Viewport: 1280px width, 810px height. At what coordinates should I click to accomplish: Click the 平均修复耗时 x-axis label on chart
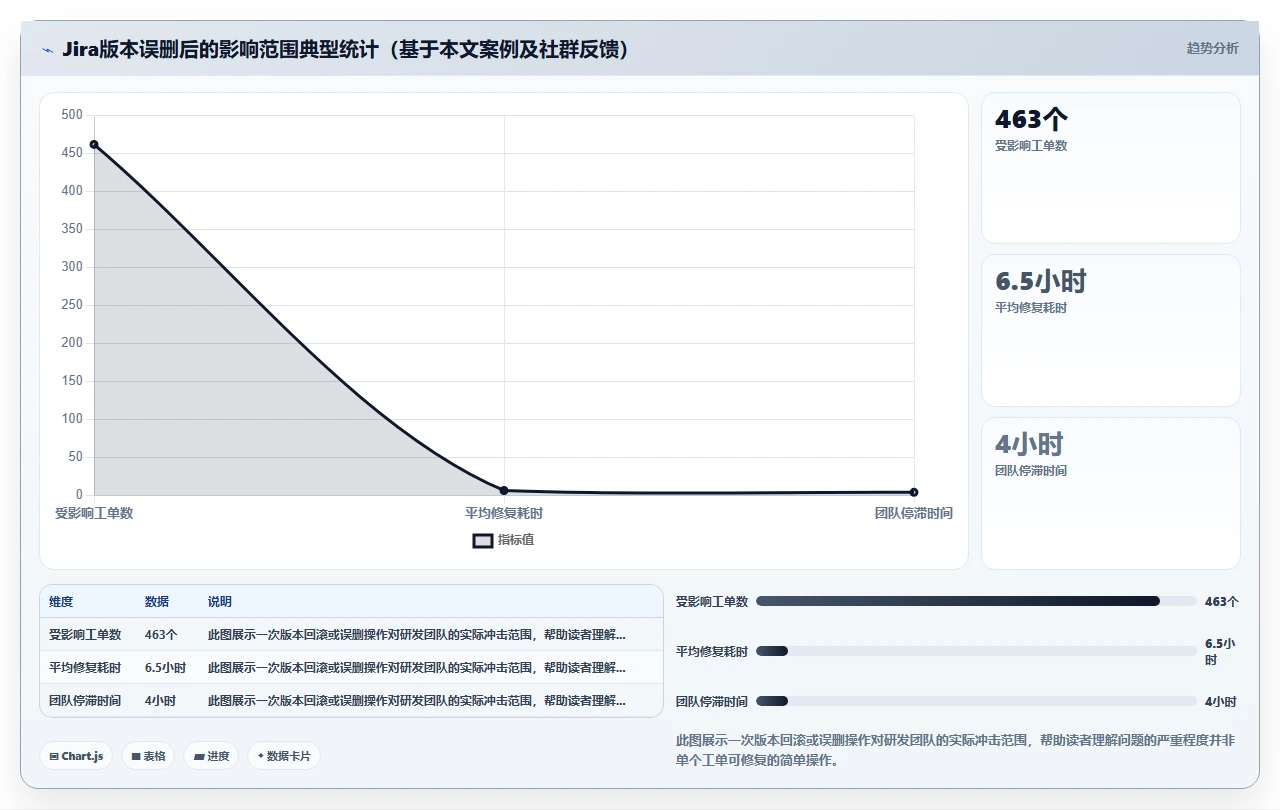(504, 513)
